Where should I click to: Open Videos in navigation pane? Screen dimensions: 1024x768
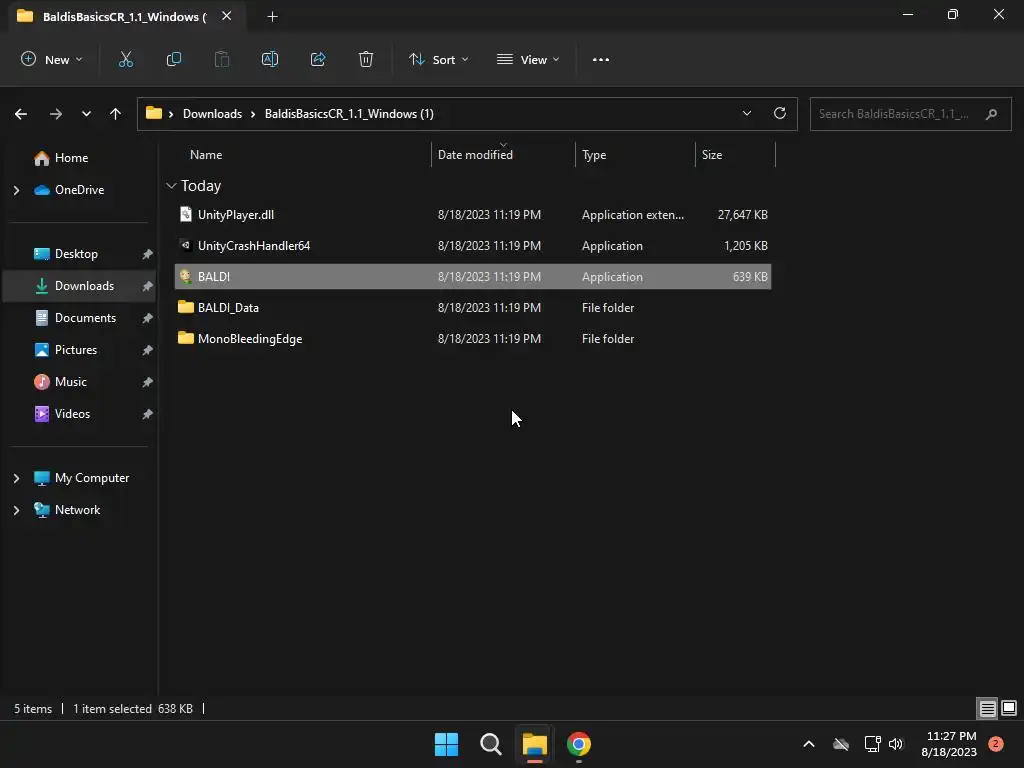(72, 414)
